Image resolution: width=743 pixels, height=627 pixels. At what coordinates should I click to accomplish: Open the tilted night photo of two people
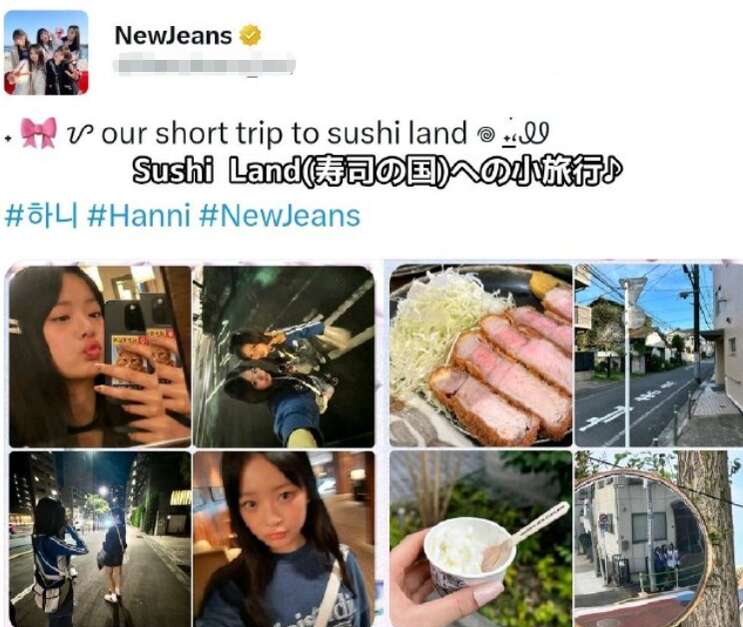pos(284,356)
